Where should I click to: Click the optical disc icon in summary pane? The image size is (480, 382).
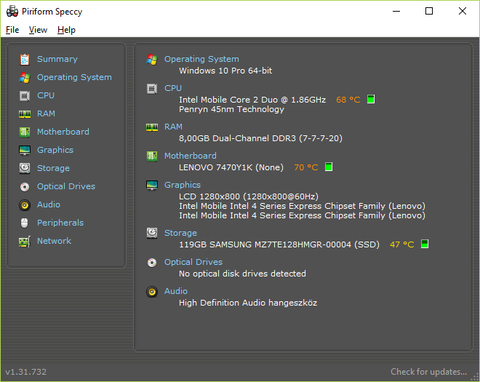tap(152, 263)
